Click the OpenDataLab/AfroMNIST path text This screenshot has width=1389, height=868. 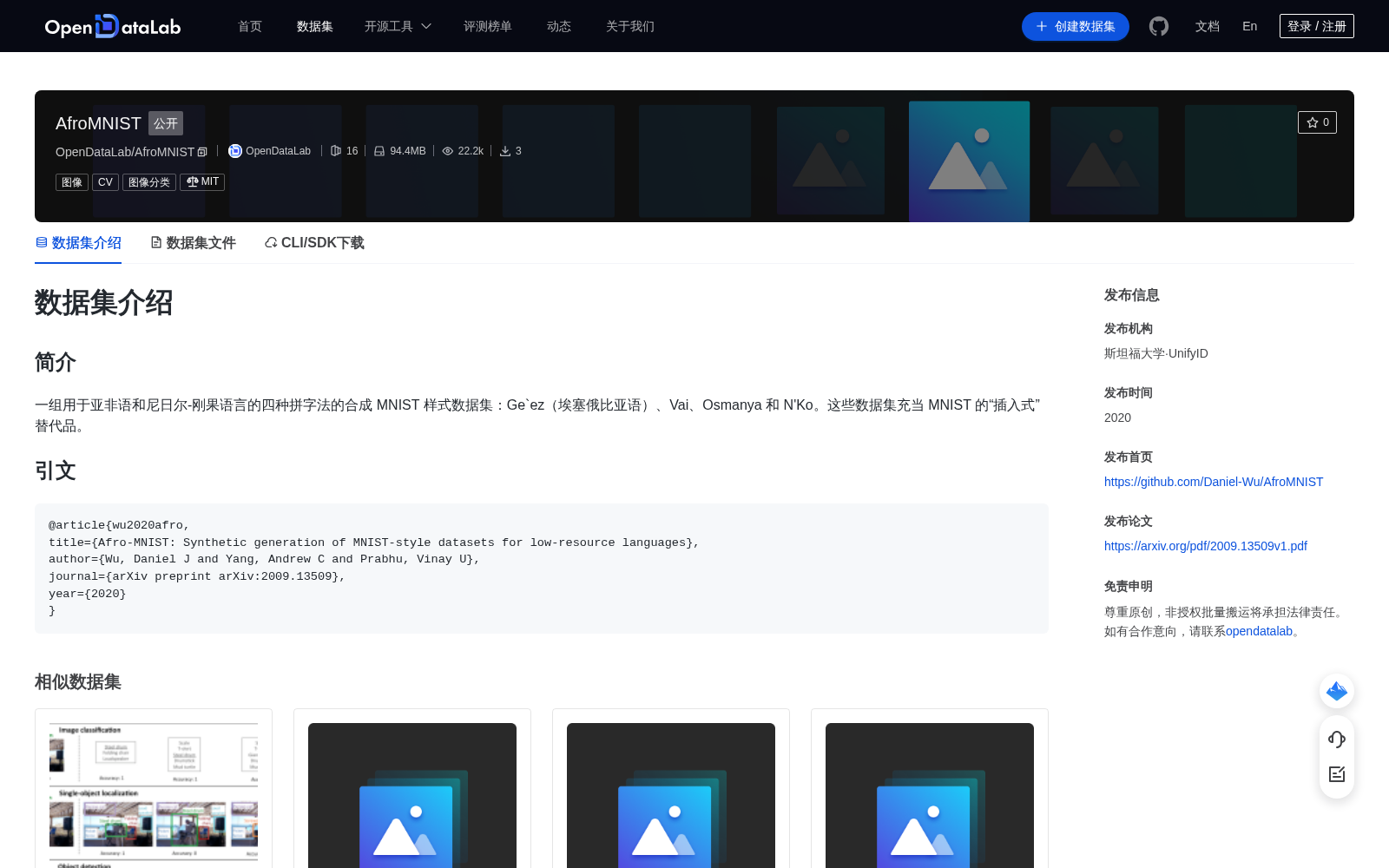(125, 152)
